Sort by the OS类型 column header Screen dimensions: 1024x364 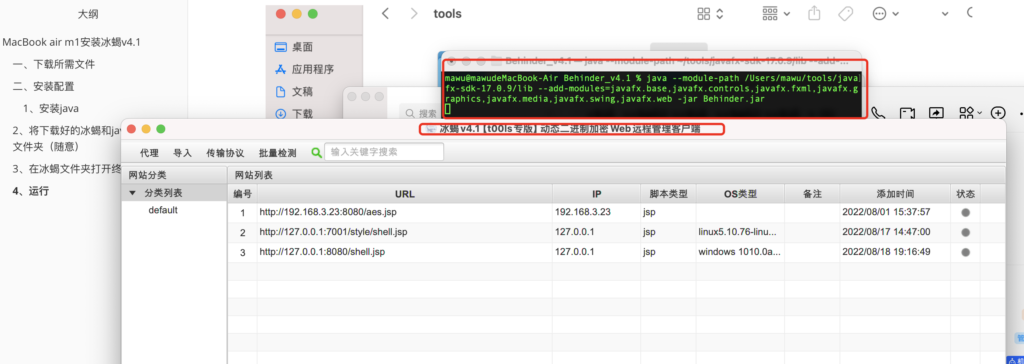[x=740, y=194]
